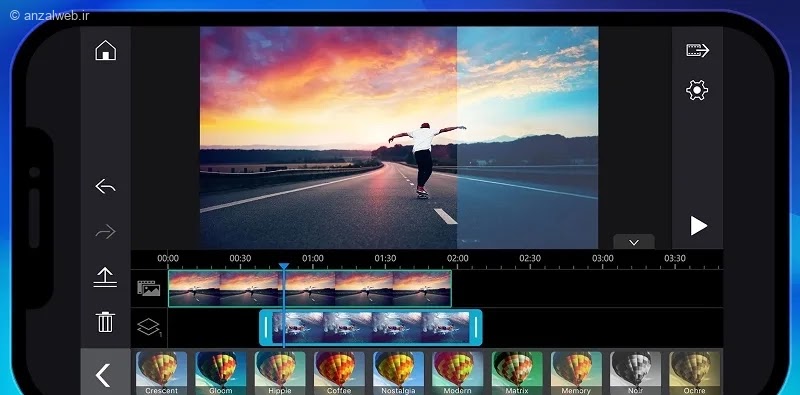Apply the Nostalgia filter

(398, 373)
